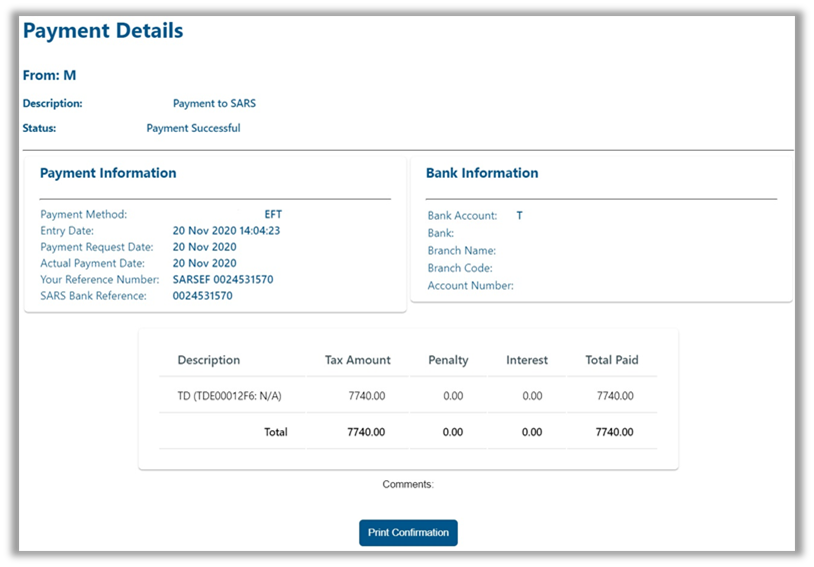Click the 'Your Reference Number:' label

[x=100, y=279]
